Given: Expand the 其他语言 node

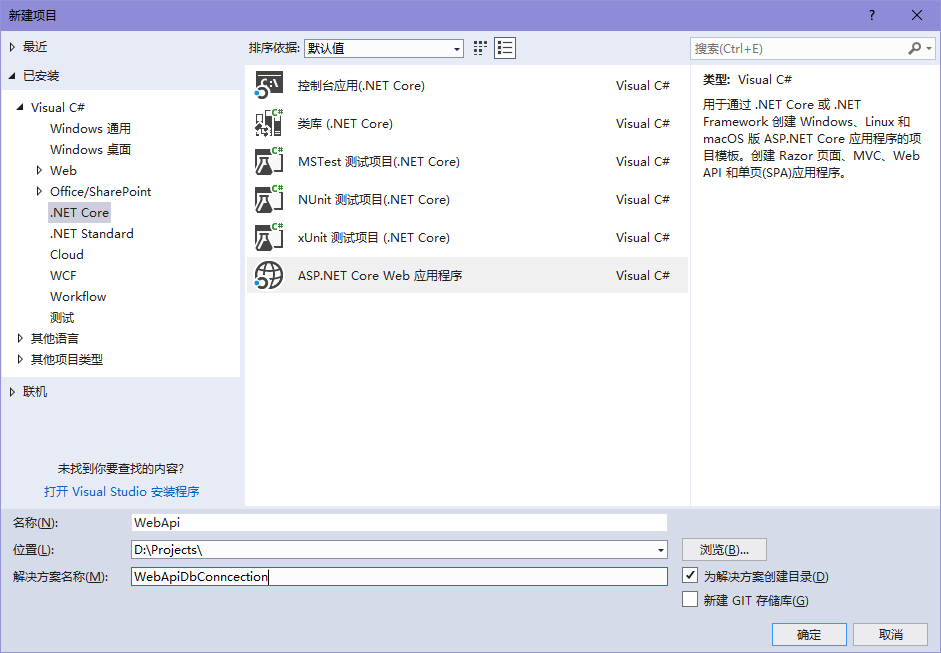Looking at the screenshot, I should [x=20, y=339].
